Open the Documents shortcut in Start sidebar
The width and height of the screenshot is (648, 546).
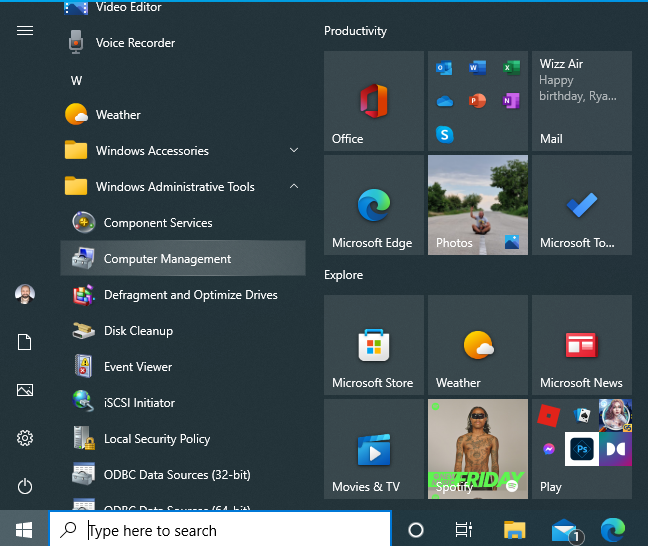[25, 342]
